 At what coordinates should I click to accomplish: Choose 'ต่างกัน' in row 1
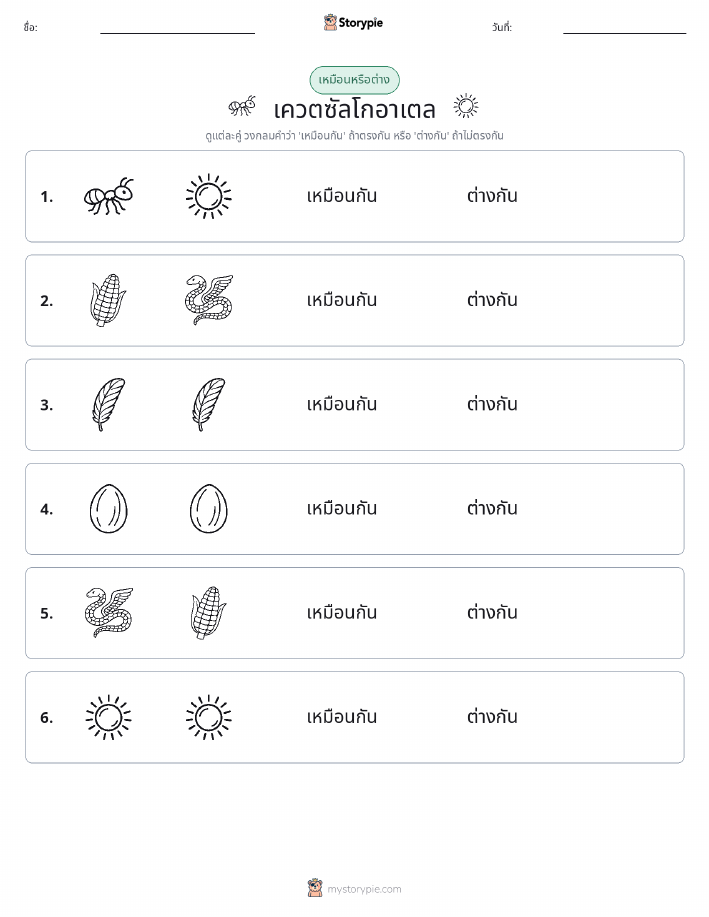coord(492,196)
